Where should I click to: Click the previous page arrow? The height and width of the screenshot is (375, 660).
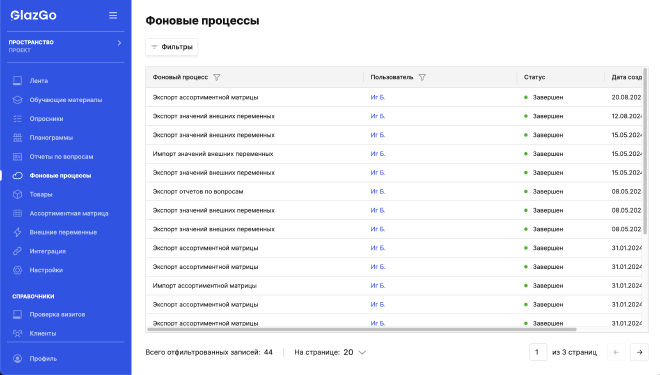[616, 352]
